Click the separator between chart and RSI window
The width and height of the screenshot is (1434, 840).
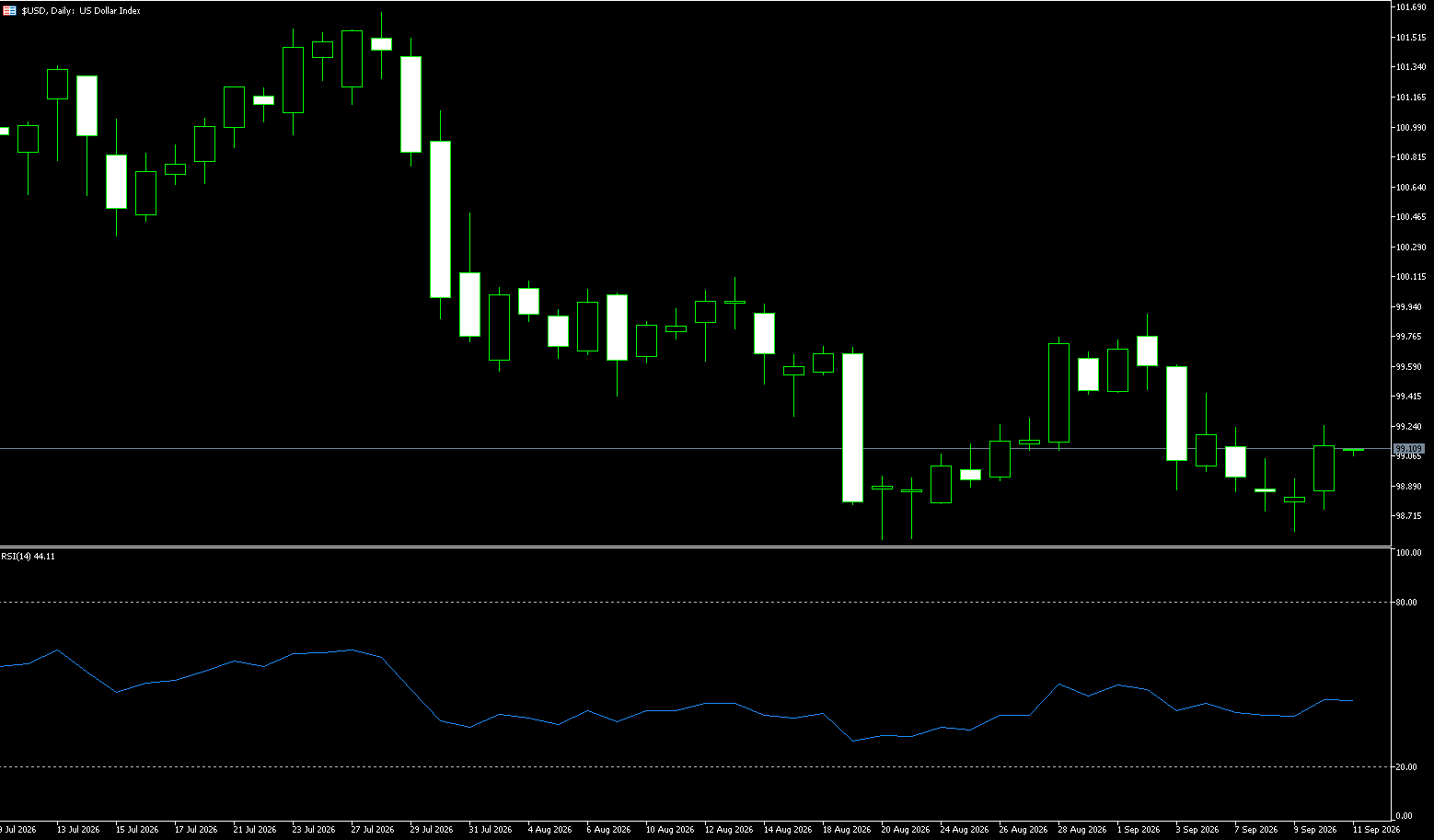point(695,547)
